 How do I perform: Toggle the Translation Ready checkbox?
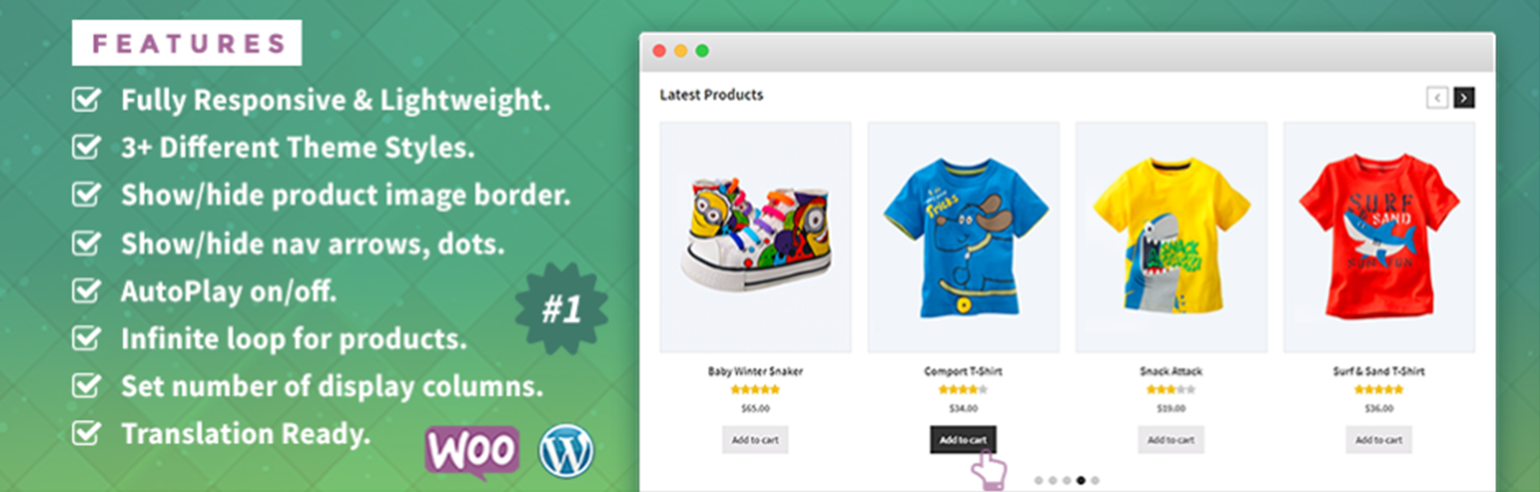point(87,434)
